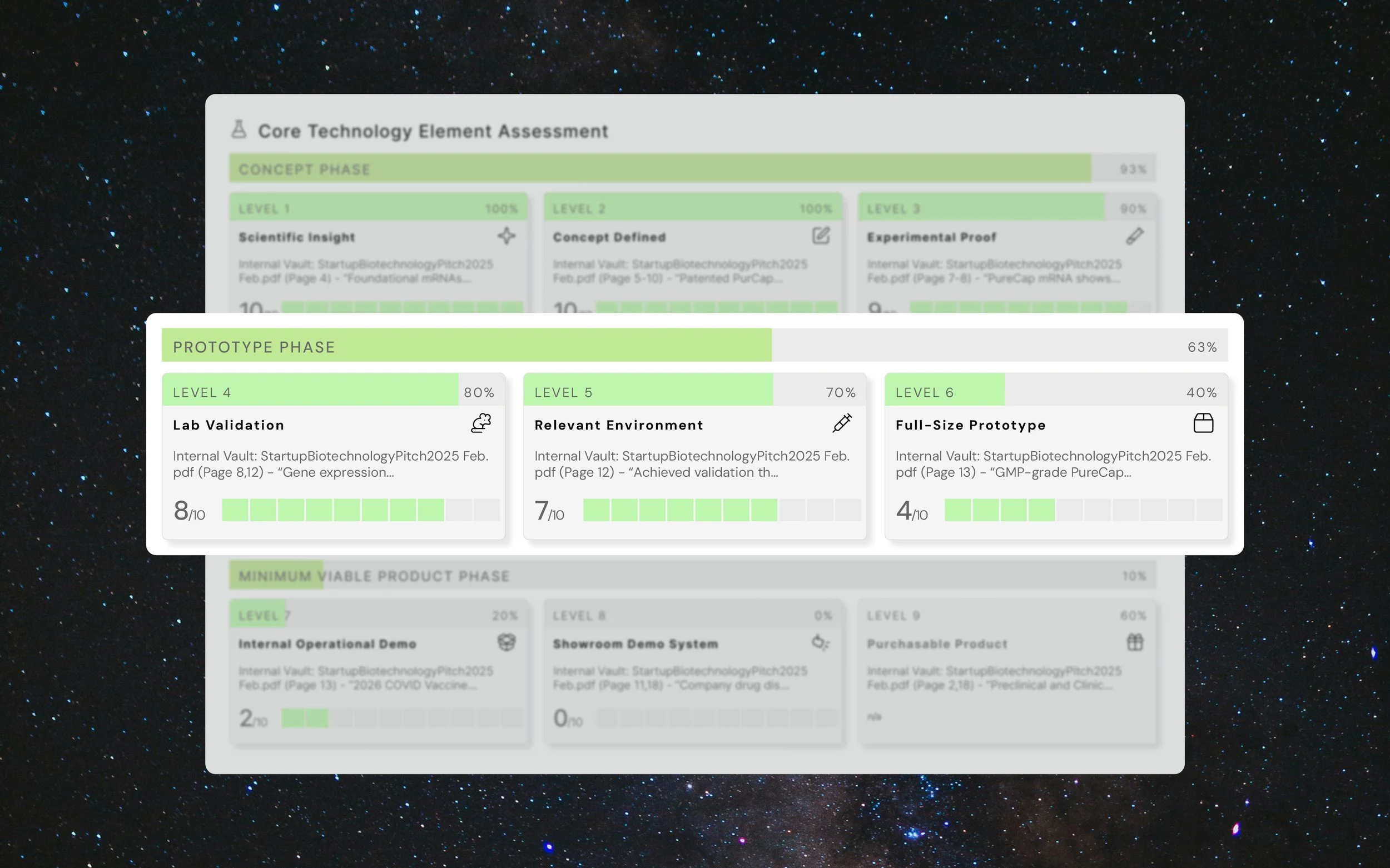Click the "Gene expression..." source reference
The height and width of the screenshot is (868, 1390).
click(x=331, y=464)
